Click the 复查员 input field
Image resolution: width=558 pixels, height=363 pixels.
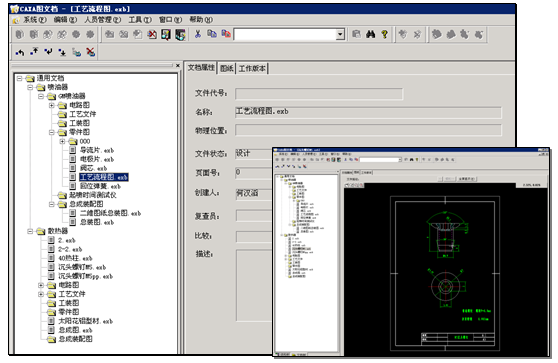[x=254, y=216]
